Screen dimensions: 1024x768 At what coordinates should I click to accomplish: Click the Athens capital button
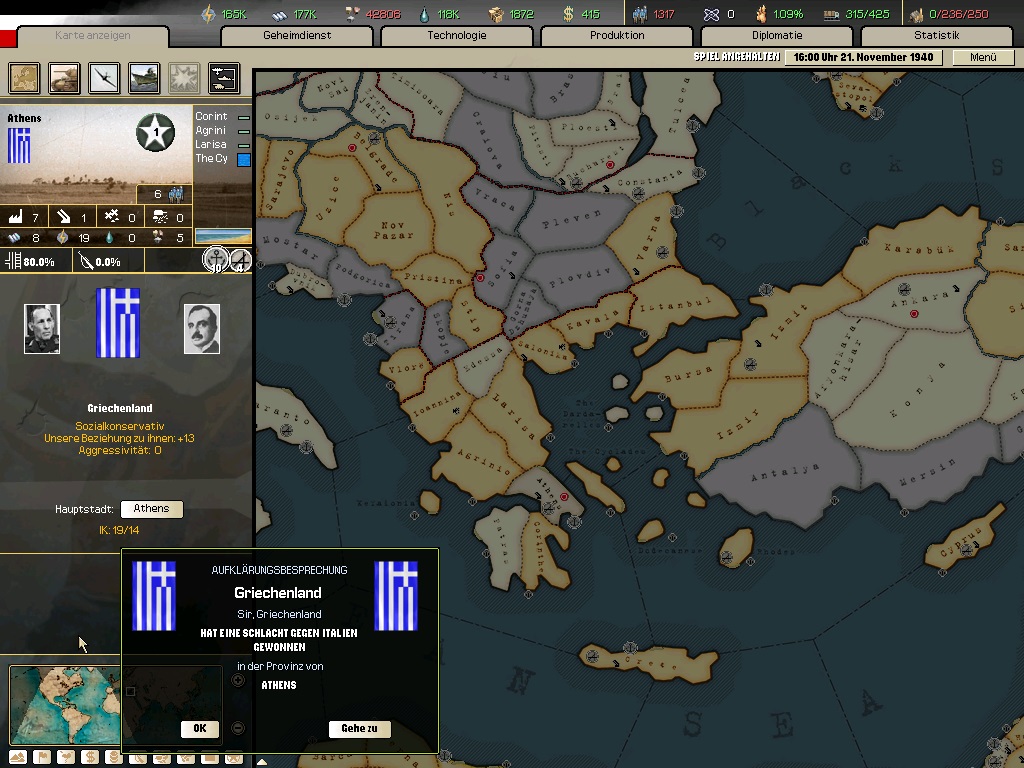point(151,509)
